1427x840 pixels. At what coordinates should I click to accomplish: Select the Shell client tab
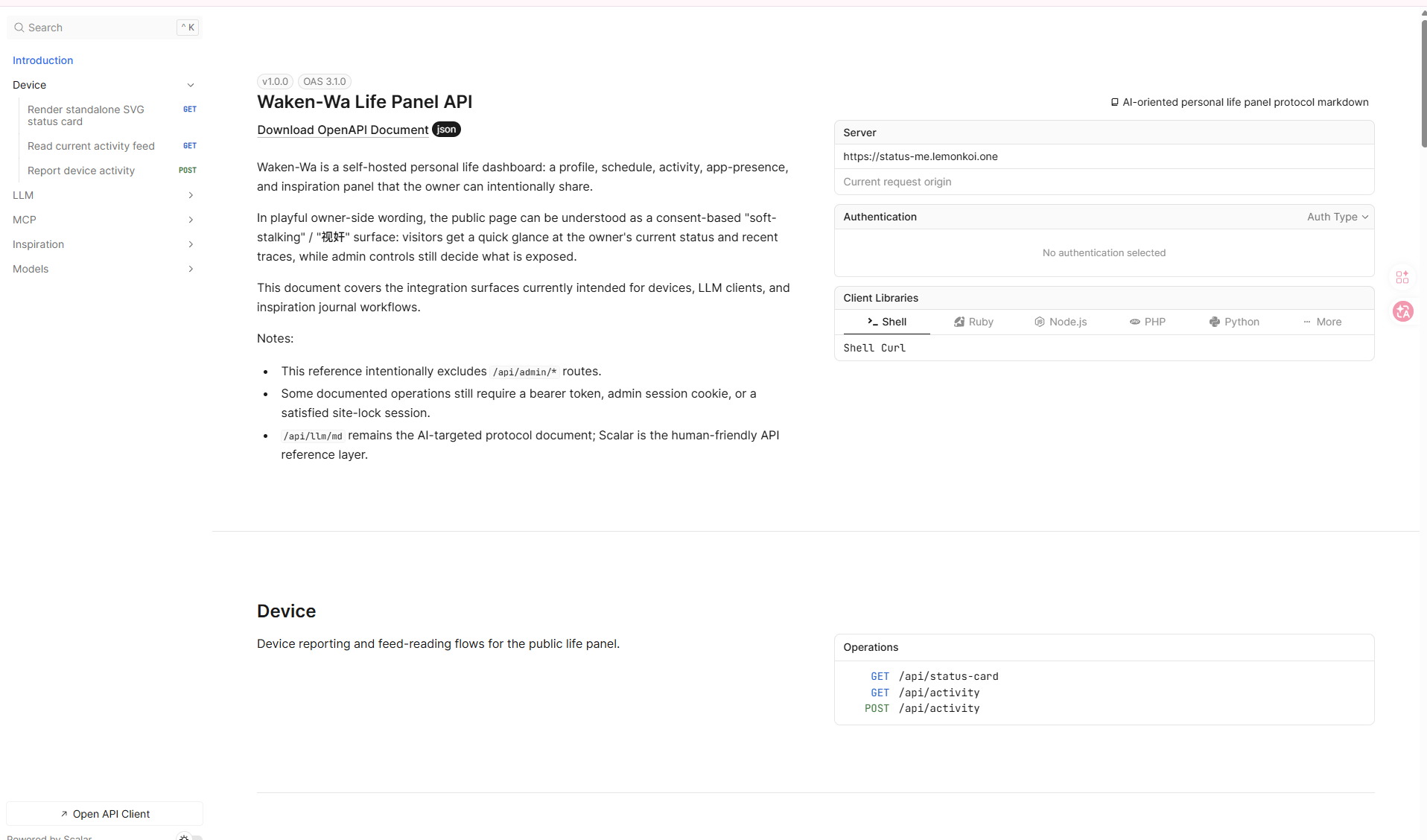pyautogui.click(x=886, y=322)
